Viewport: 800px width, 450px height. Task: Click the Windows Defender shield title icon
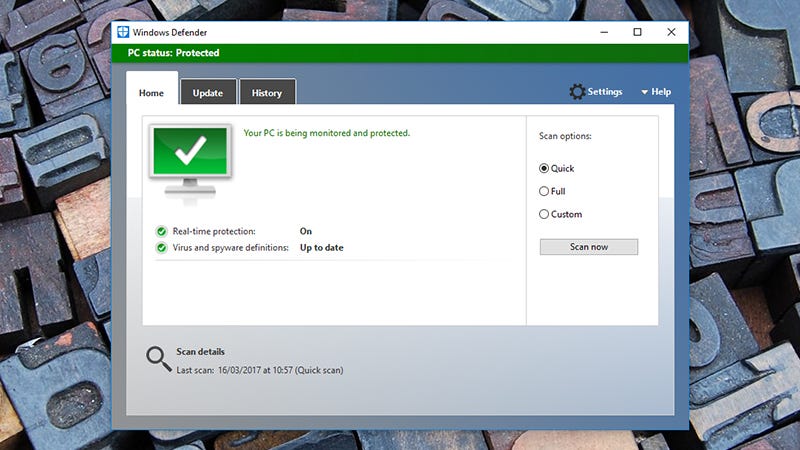[123, 32]
